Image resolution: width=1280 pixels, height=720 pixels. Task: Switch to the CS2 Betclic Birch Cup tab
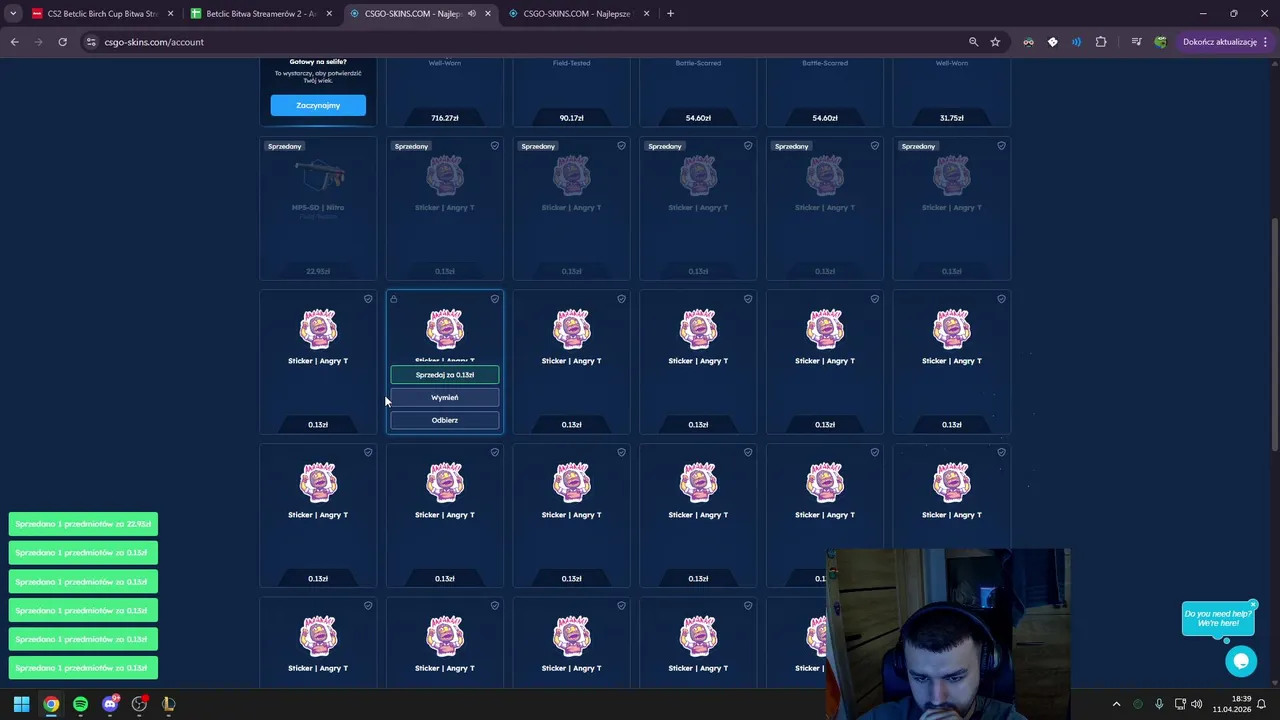coord(103,14)
